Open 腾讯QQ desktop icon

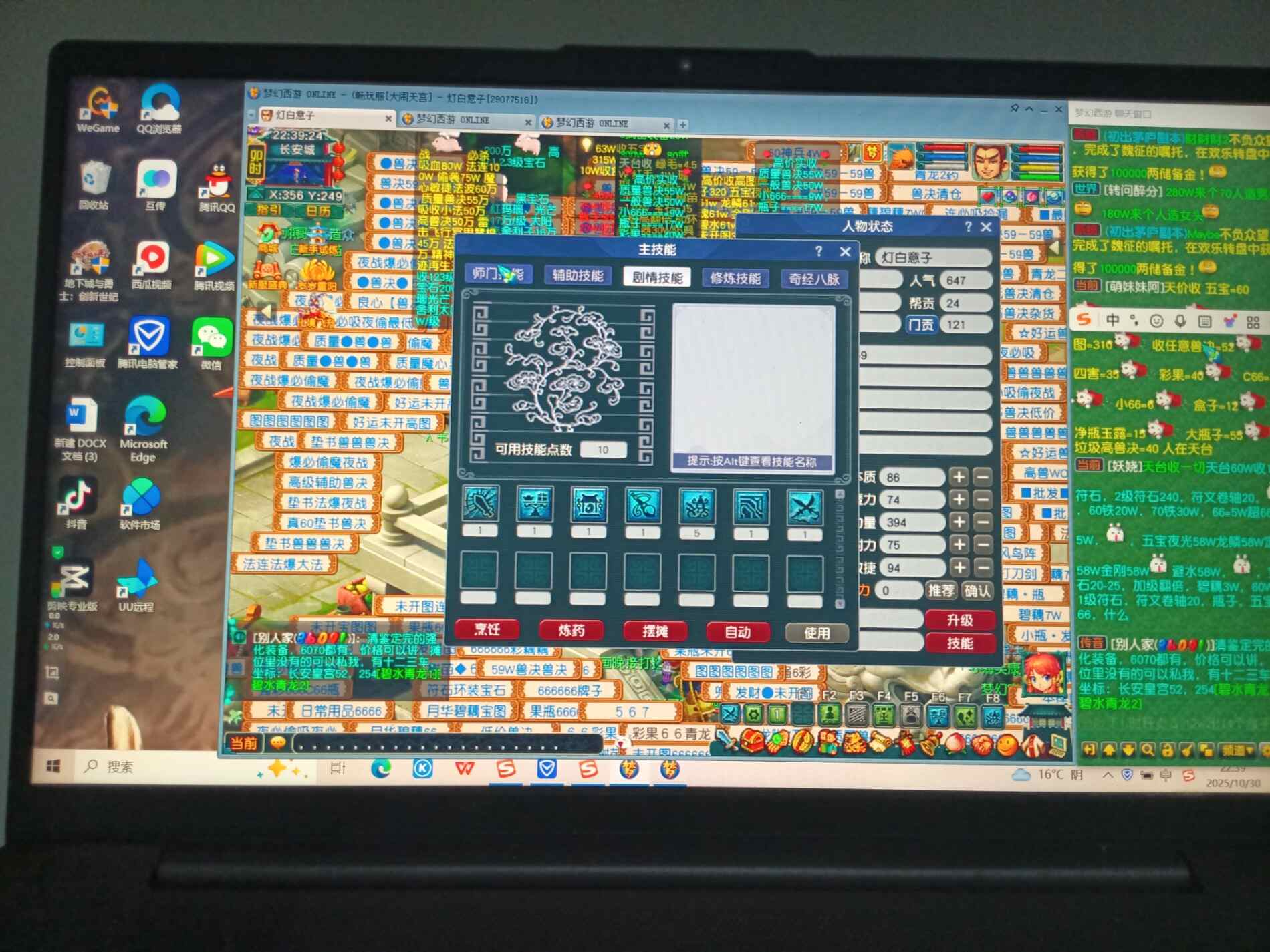click(216, 189)
